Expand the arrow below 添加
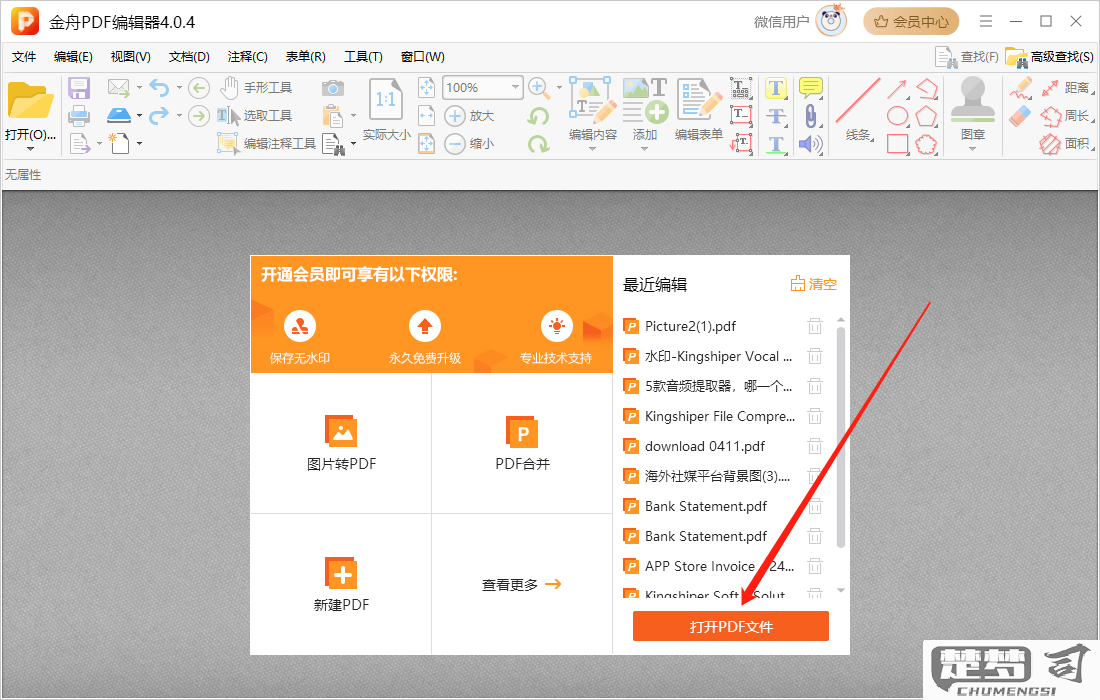1100x700 pixels. 645,149
